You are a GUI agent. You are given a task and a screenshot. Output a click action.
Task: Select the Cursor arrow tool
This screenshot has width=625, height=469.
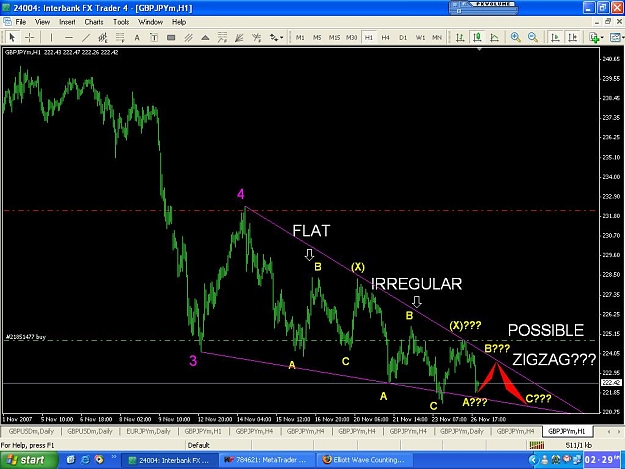click(x=12, y=37)
